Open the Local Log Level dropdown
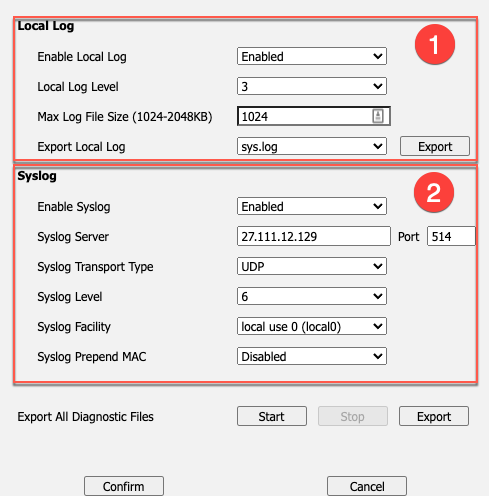 pyautogui.click(x=312, y=86)
